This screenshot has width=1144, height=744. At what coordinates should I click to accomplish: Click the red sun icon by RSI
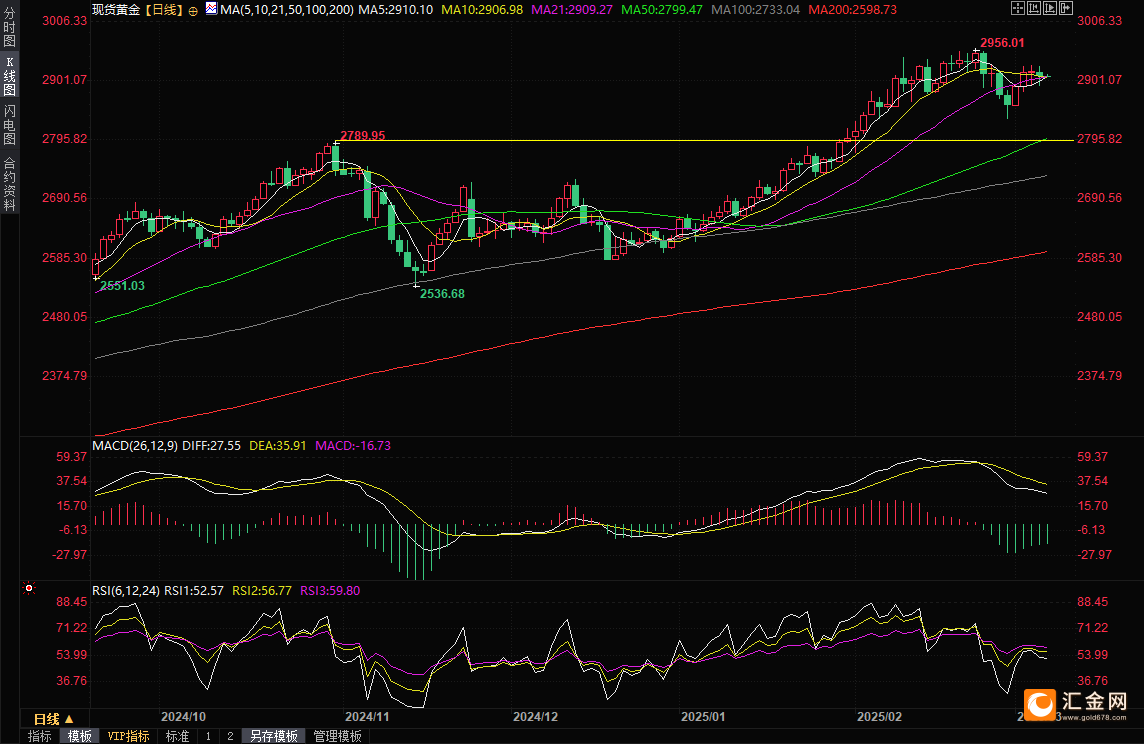click(x=29, y=588)
